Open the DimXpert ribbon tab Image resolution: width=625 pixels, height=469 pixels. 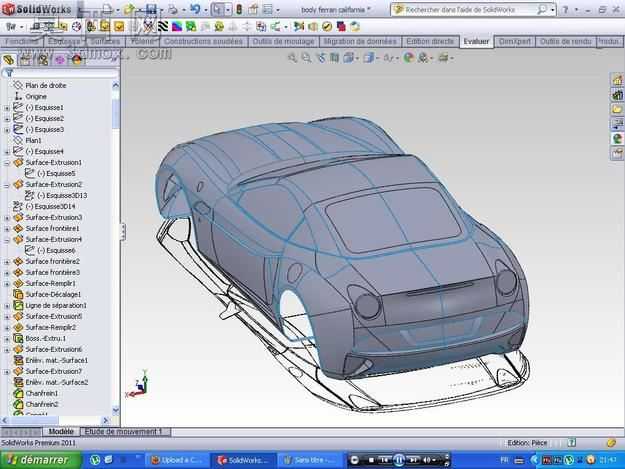(x=515, y=41)
